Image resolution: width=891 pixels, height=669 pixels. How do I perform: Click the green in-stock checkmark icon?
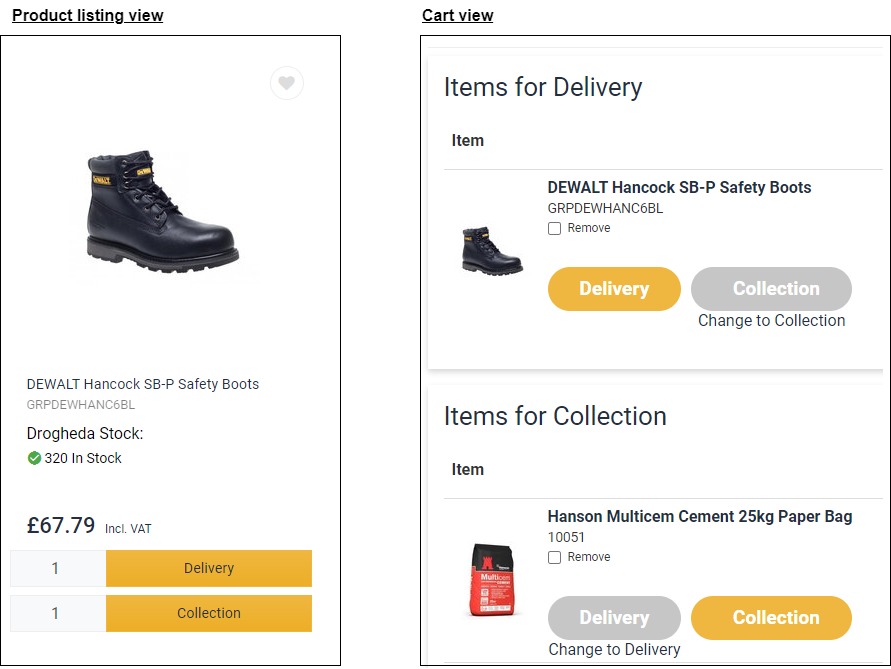click(34, 458)
